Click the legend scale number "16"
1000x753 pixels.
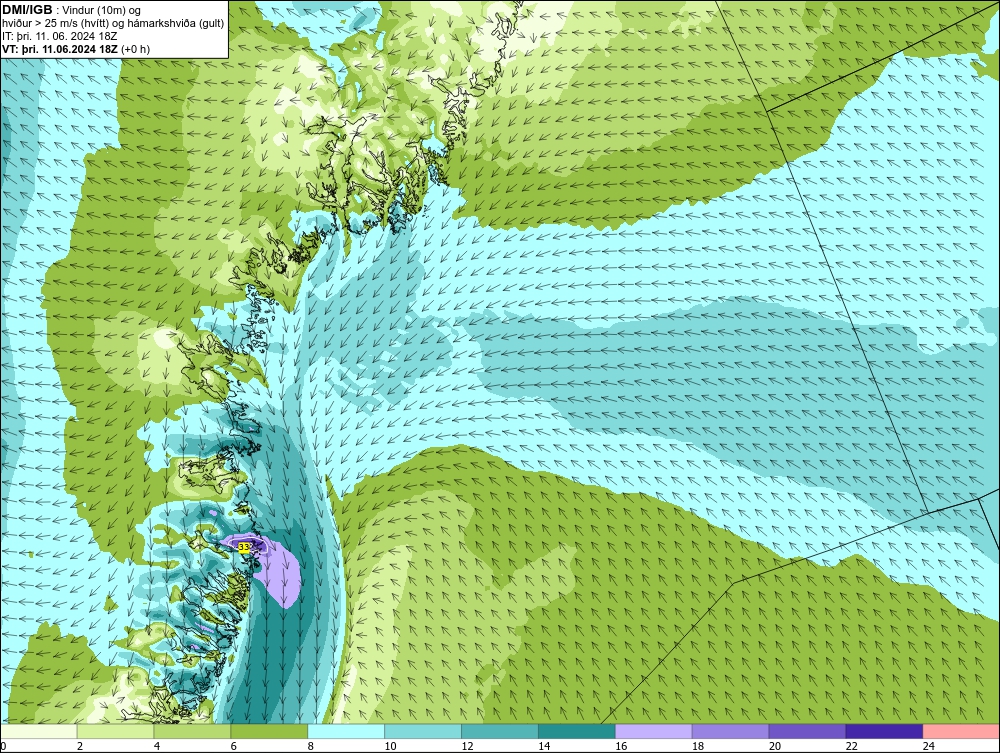(x=621, y=746)
